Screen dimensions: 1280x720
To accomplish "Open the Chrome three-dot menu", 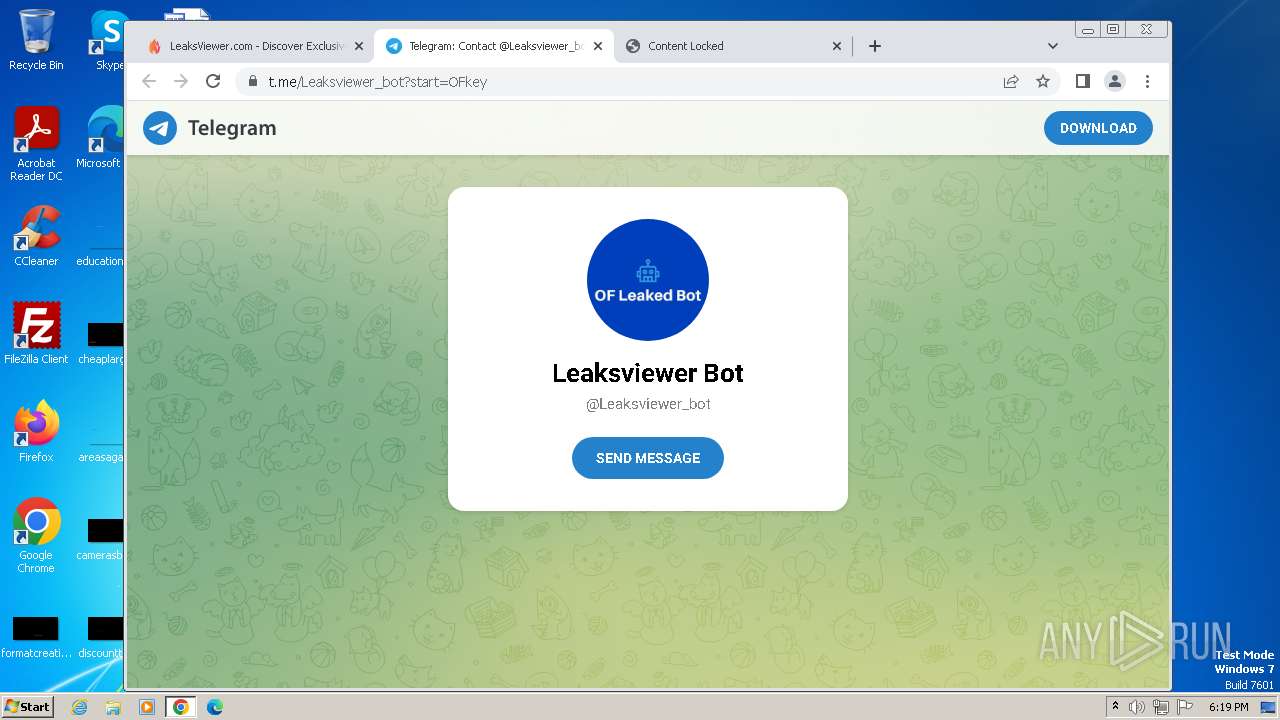I will pos(1147,81).
